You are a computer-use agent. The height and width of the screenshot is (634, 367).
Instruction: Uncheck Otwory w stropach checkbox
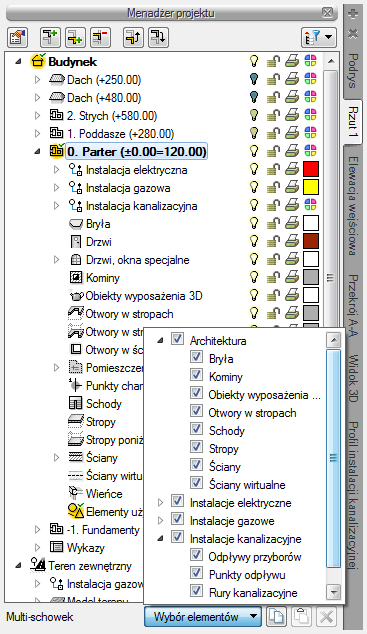coord(196,411)
